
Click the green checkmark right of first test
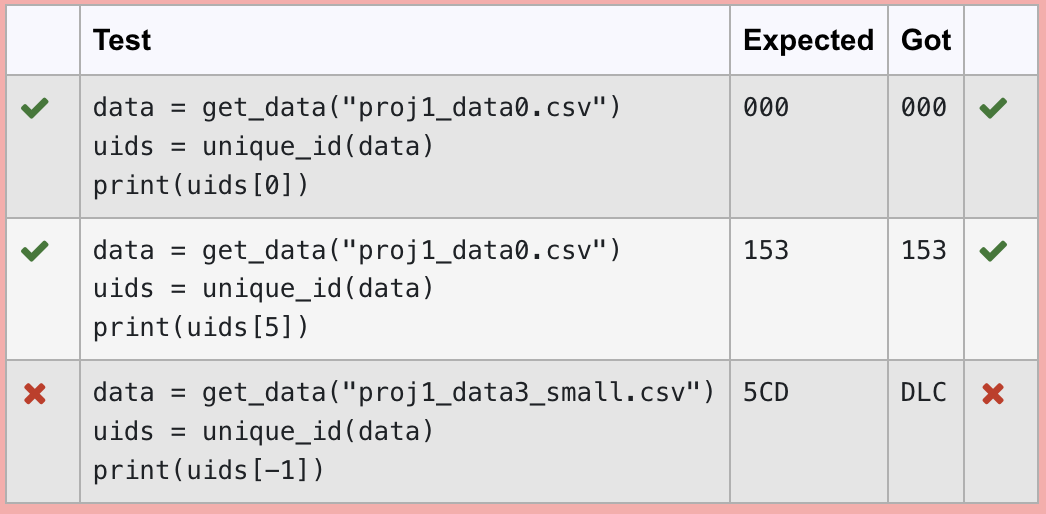993,108
